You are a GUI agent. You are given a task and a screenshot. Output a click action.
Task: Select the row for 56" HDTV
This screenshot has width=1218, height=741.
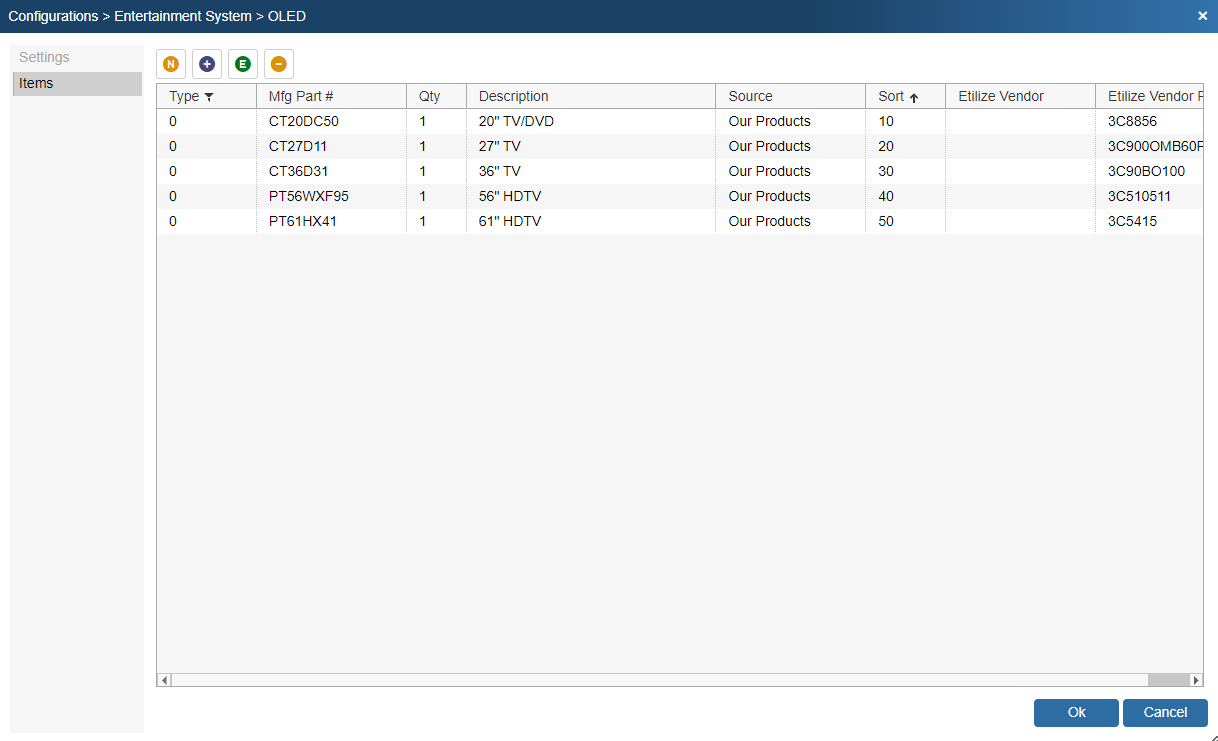(510, 197)
